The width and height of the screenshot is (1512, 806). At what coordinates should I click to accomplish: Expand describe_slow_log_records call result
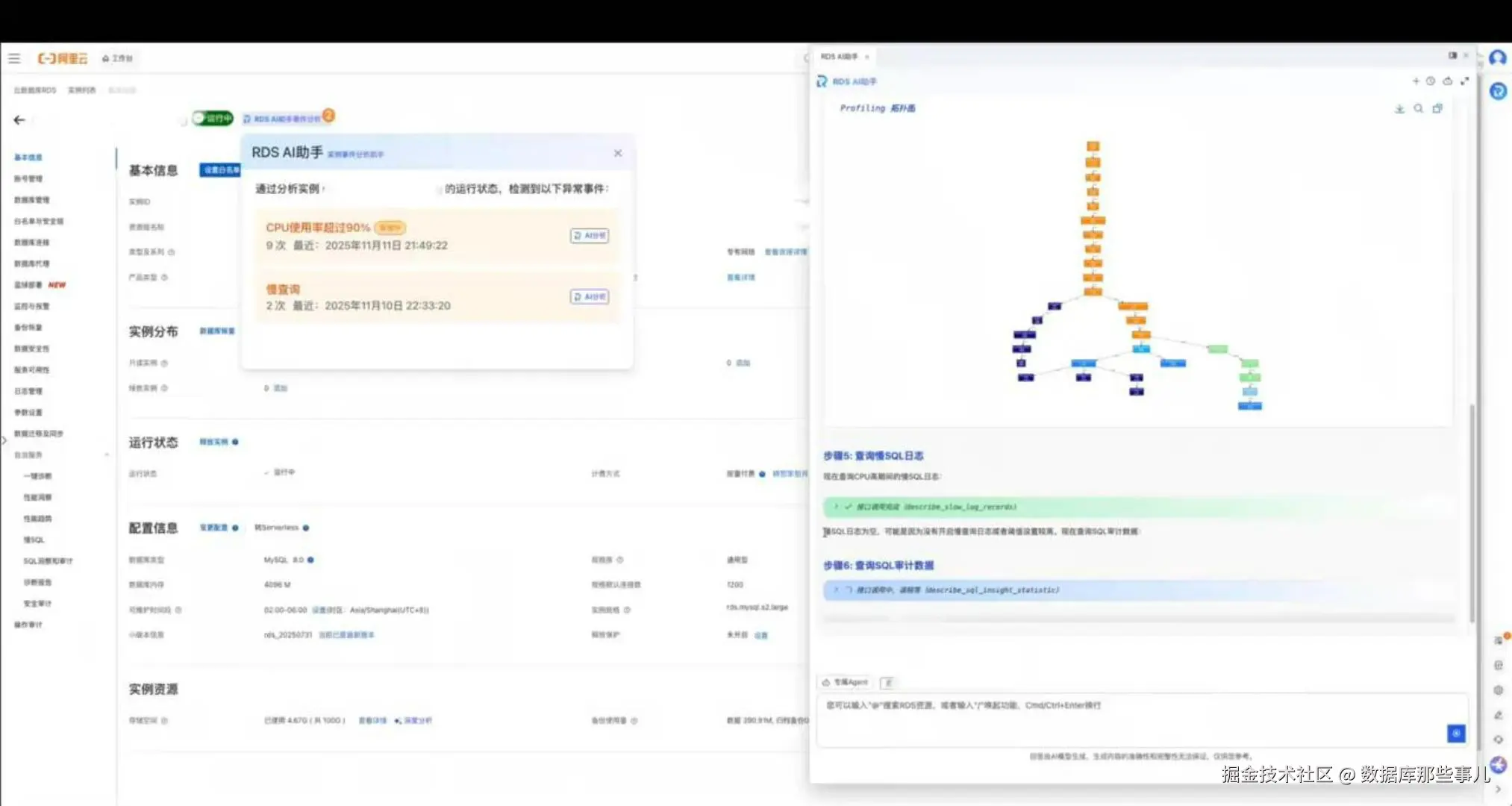(836, 507)
